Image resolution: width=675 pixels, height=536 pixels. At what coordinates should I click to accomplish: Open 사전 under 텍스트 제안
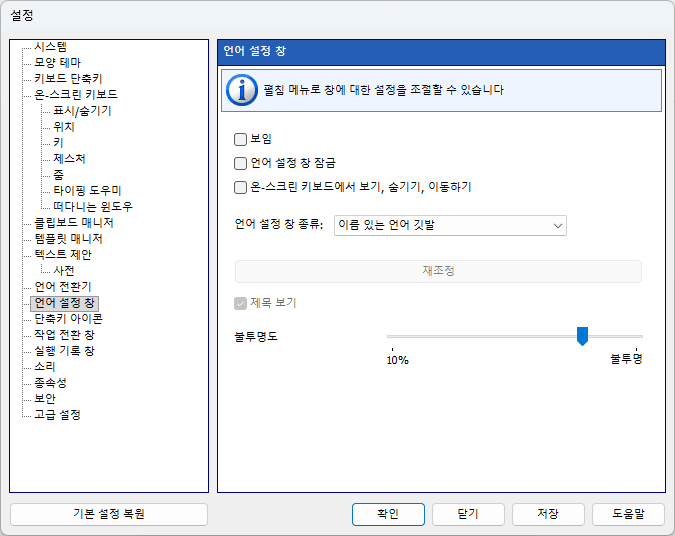[64, 271]
